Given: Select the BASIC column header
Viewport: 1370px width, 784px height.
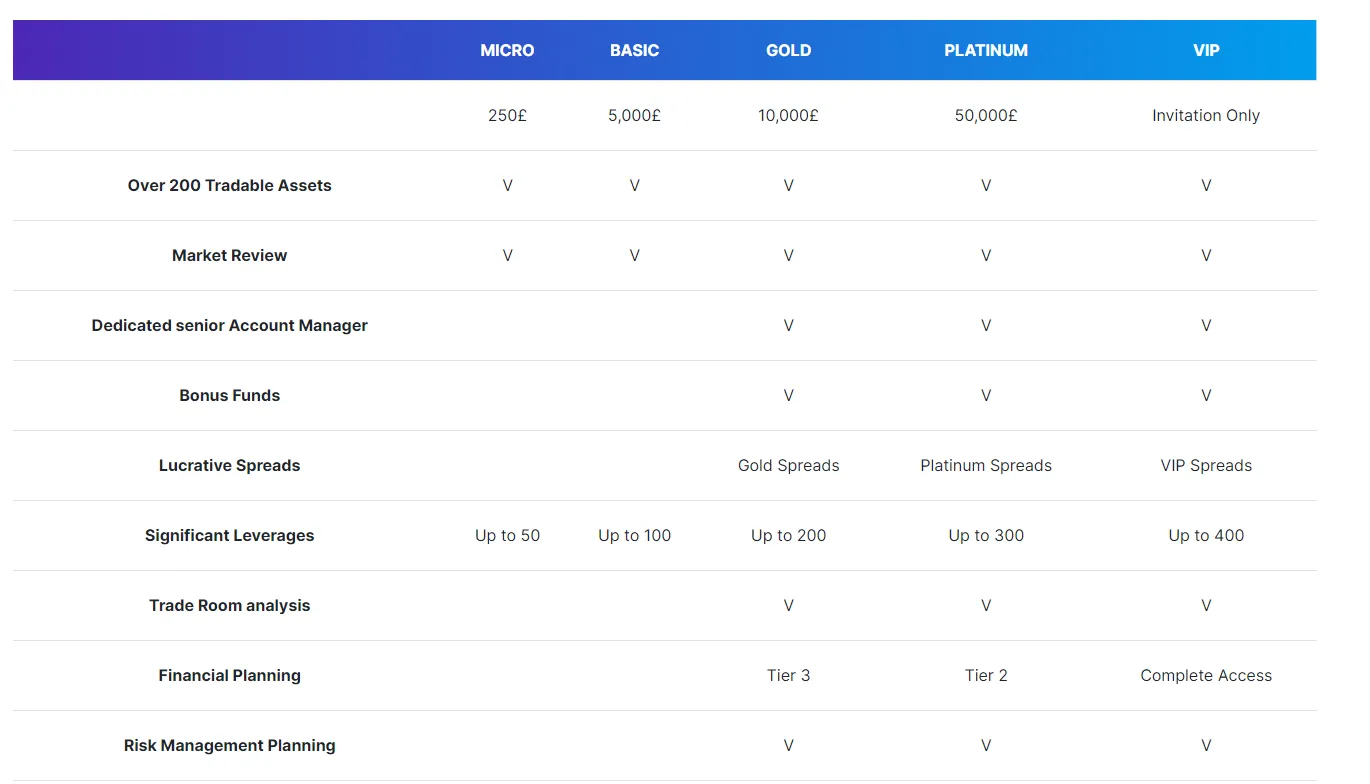Looking at the screenshot, I should (x=634, y=50).
